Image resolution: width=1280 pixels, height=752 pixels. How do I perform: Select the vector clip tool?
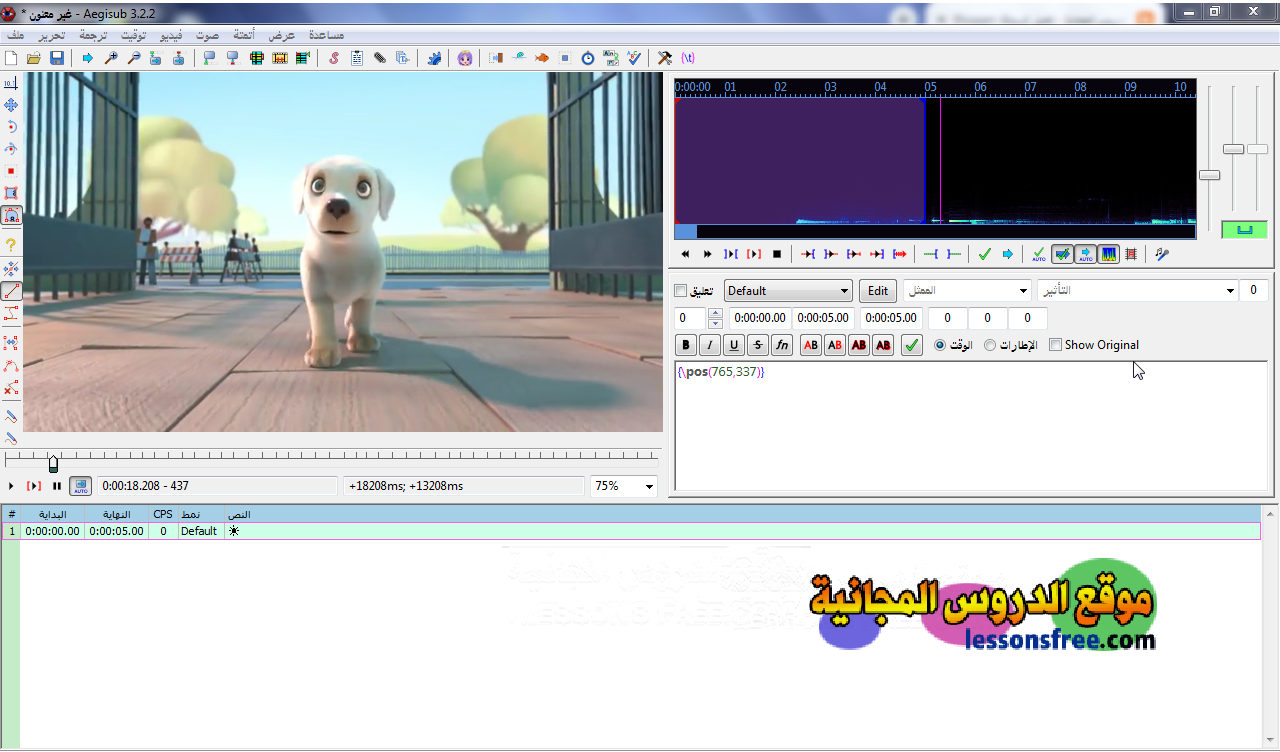[11, 215]
